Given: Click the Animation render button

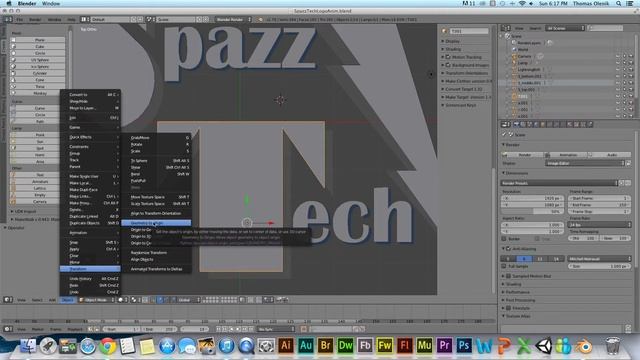Looking at the screenshot, I should (x=566, y=155).
